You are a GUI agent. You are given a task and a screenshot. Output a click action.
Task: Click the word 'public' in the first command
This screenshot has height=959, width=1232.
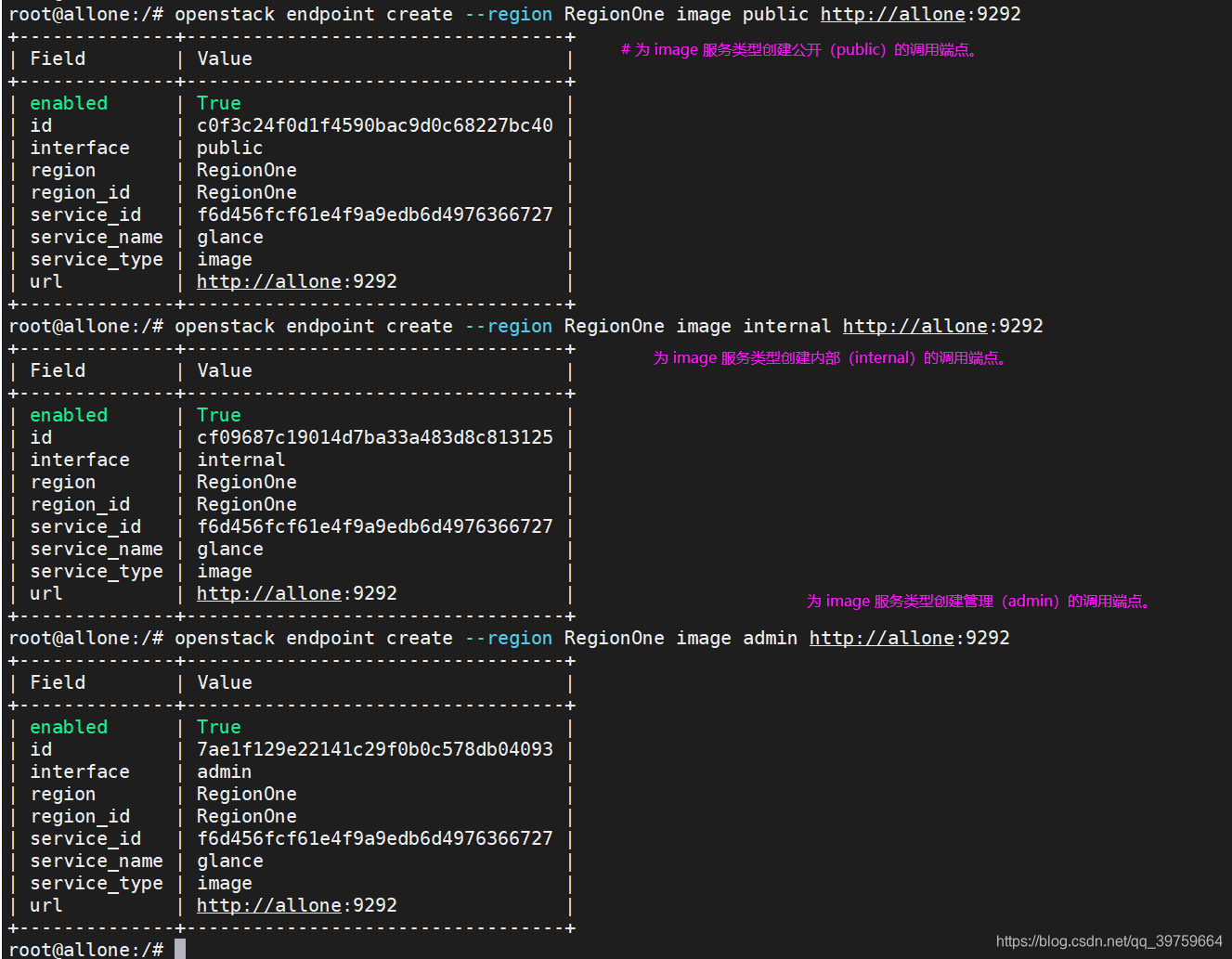(776, 15)
